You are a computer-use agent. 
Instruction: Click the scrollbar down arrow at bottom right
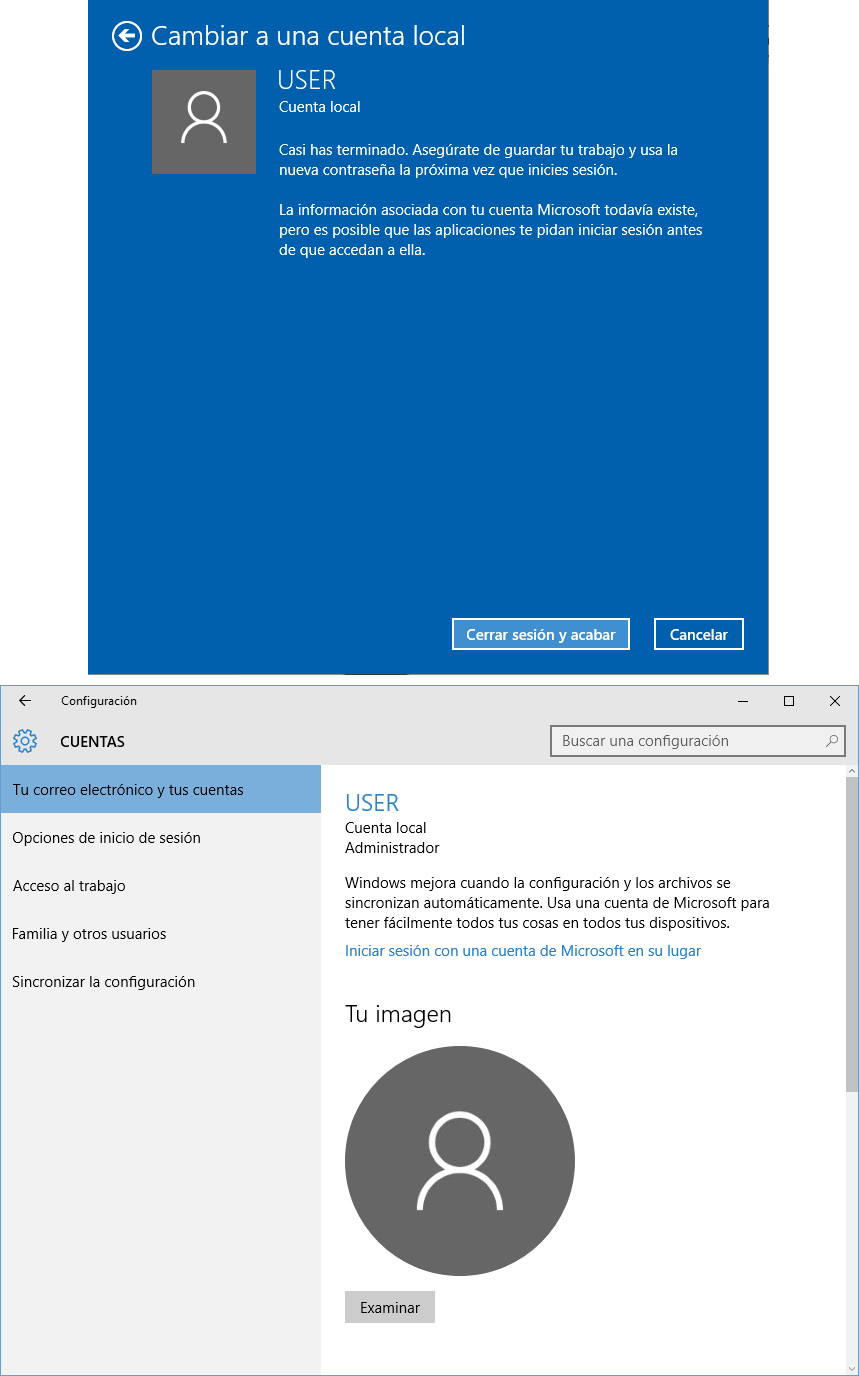851,1367
